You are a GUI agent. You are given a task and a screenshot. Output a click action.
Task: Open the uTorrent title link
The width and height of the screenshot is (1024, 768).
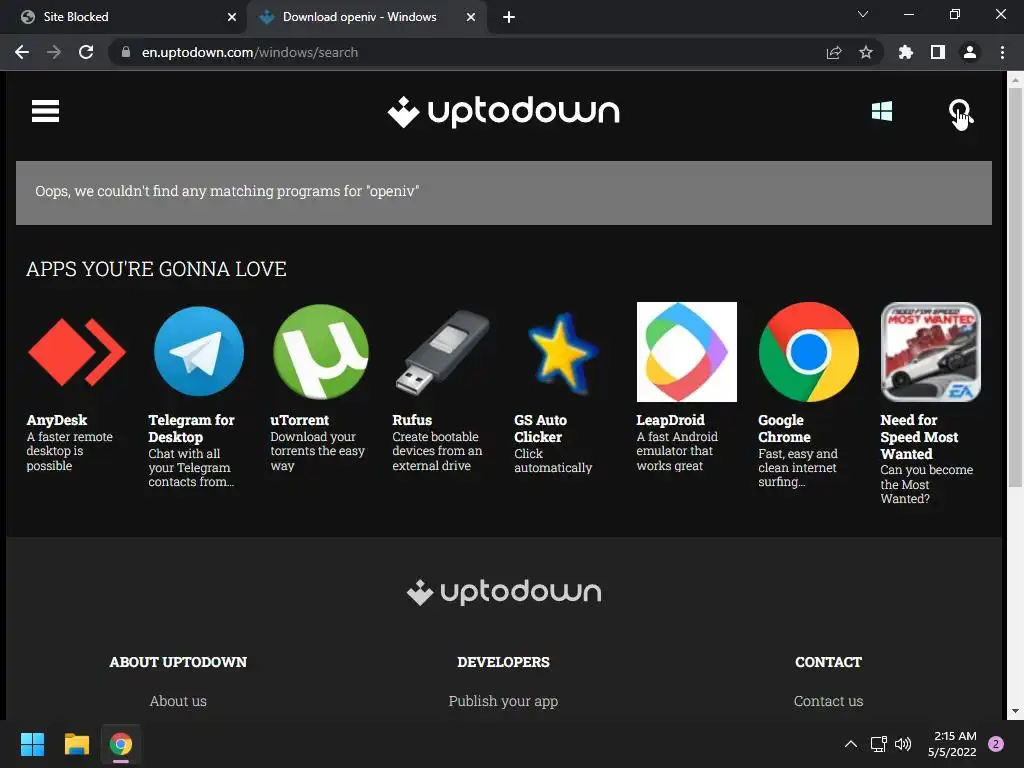pos(300,420)
